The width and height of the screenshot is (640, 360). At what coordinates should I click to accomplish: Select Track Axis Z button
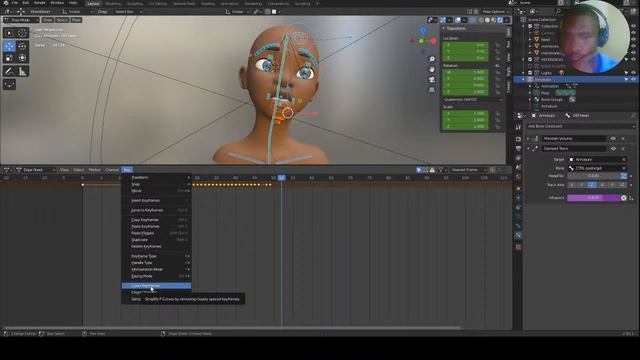(x=592, y=185)
